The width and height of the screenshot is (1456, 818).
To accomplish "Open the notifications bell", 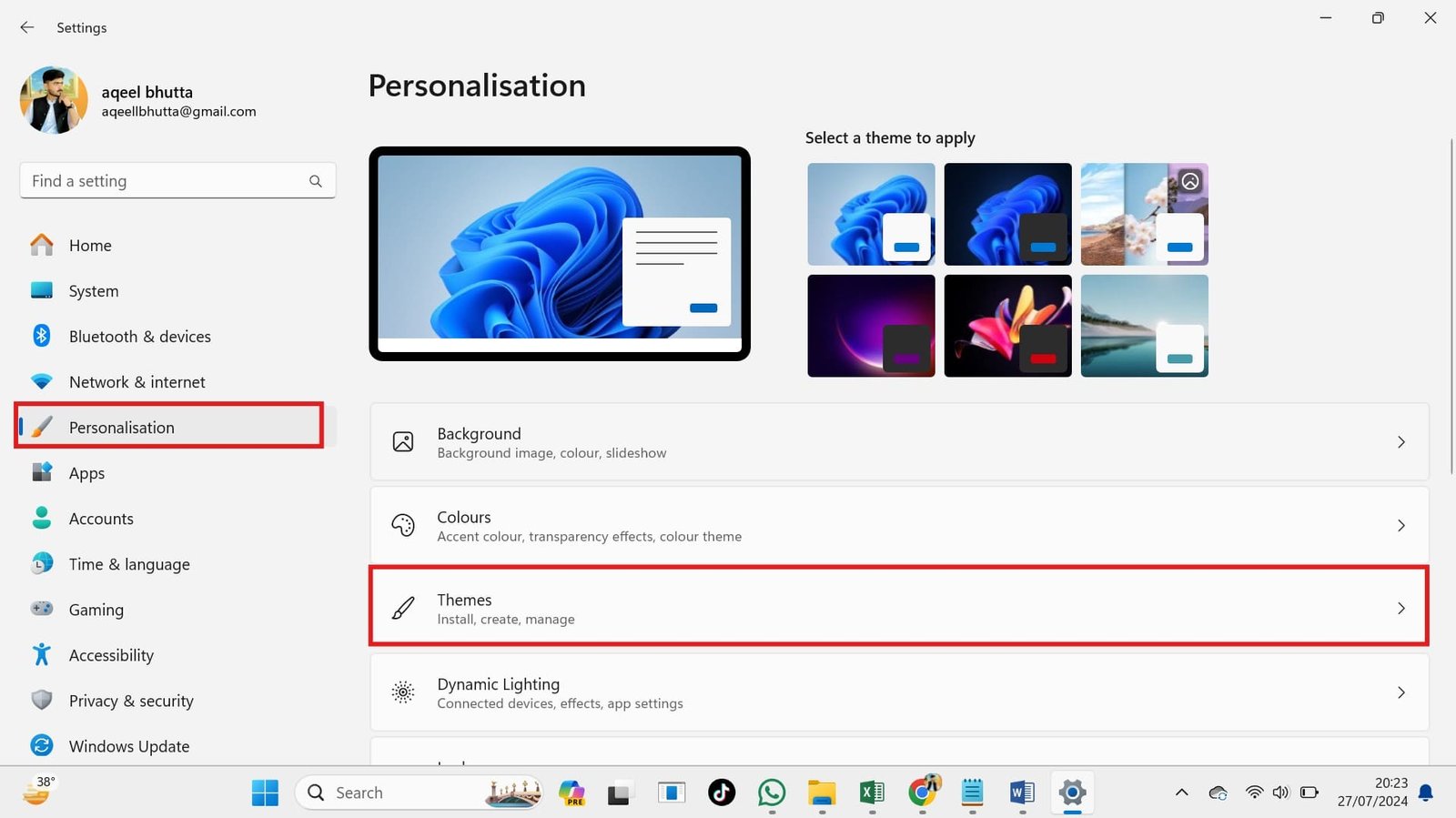I will coord(1426,793).
